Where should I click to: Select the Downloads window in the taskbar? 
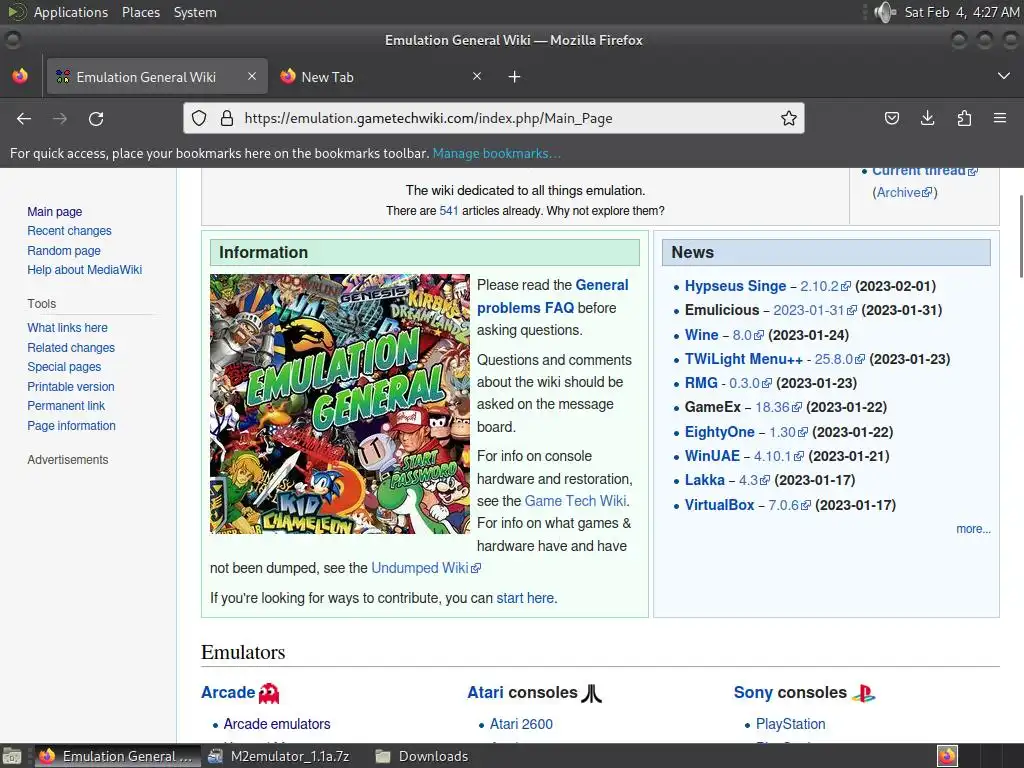pos(423,756)
